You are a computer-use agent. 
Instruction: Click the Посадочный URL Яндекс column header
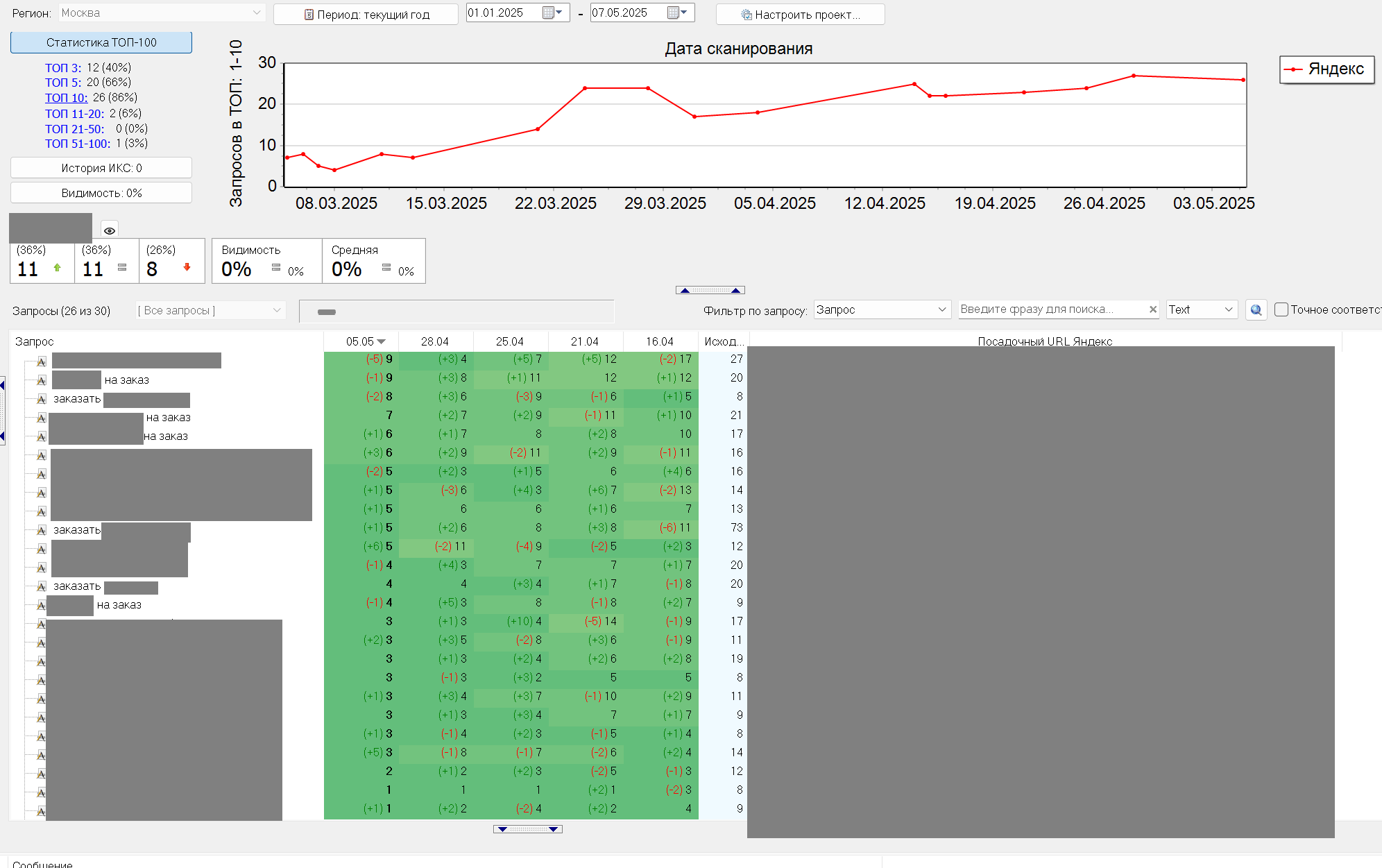[1045, 341]
